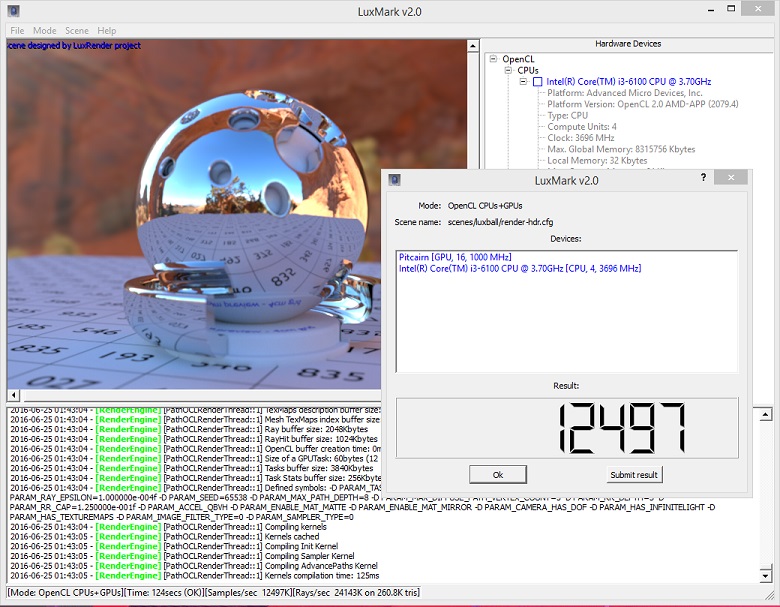Click the LuxMark icon in main title bar
The height and width of the screenshot is (607, 780).
13,10
